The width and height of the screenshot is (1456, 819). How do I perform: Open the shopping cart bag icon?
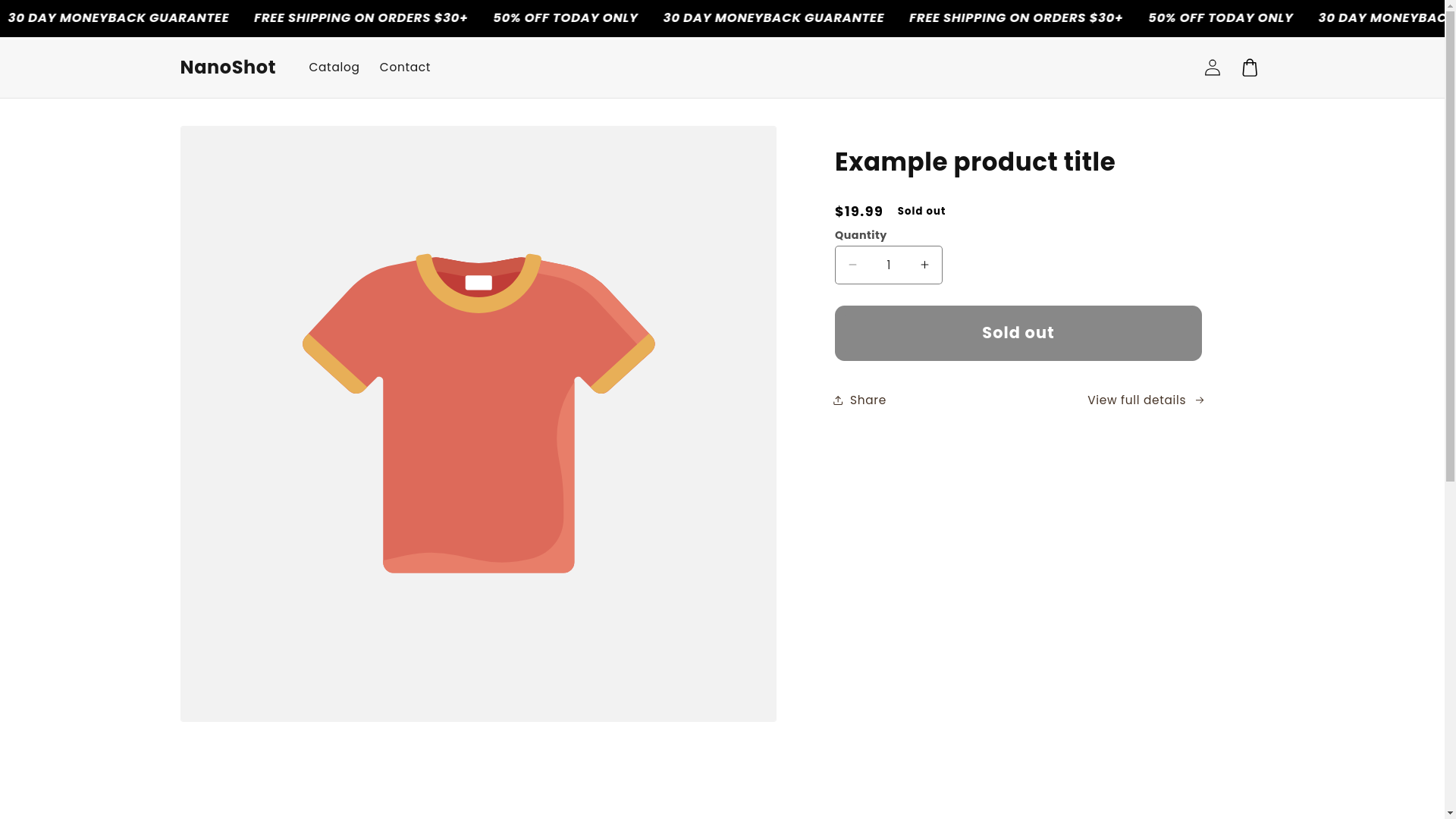click(x=1250, y=67)
